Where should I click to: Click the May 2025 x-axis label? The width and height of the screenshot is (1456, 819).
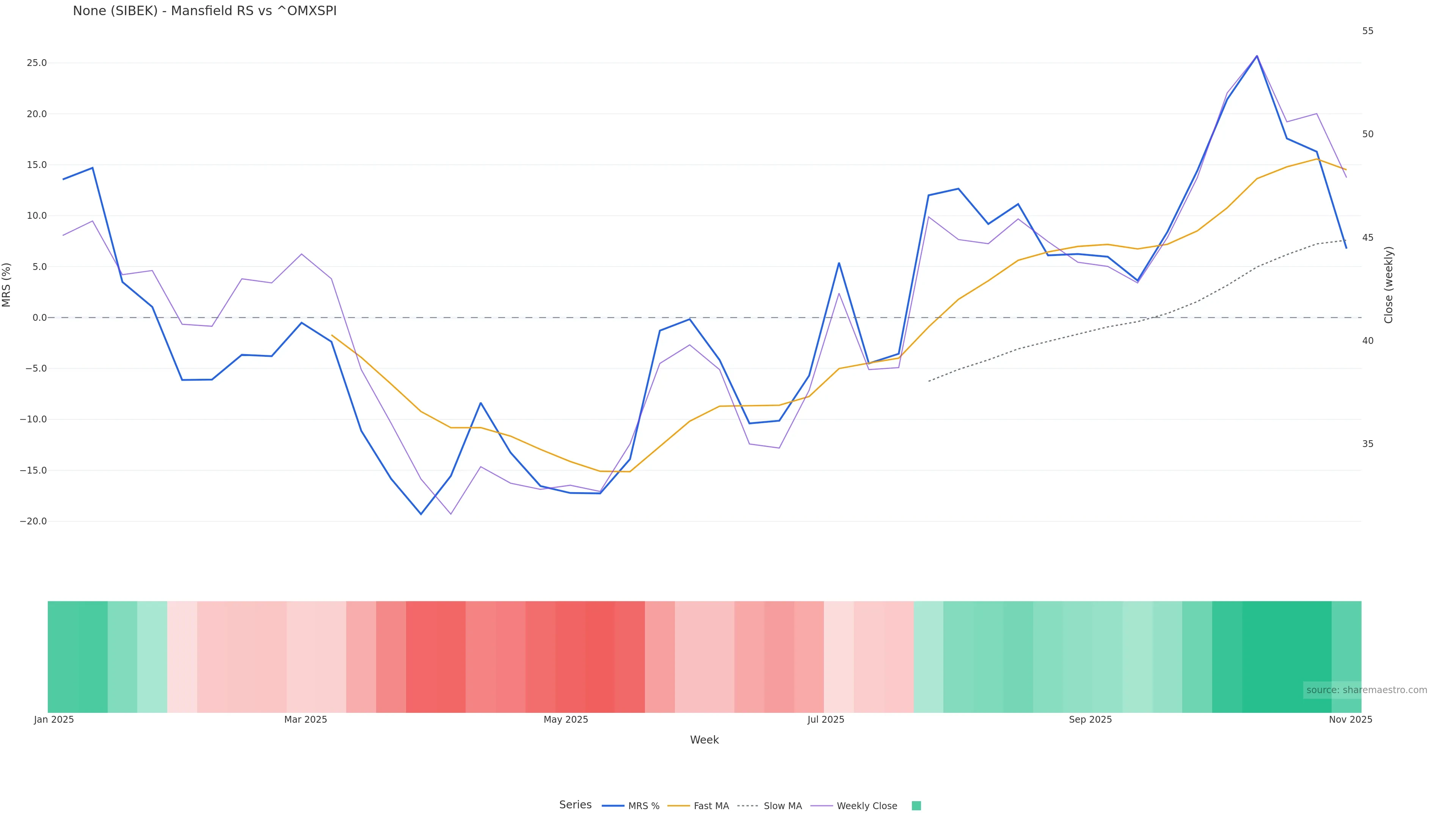click(566, 720)
